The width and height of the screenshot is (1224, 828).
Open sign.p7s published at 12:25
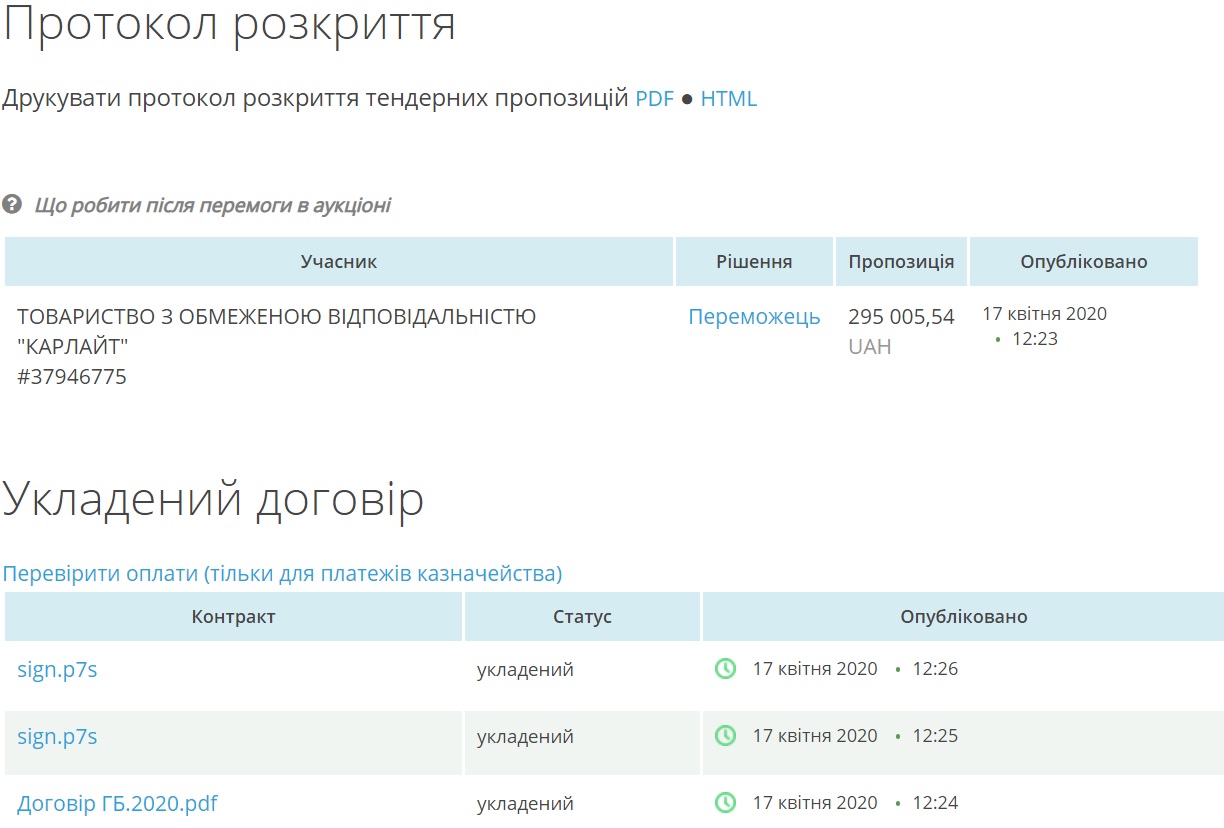pyautogui.click(x=57, y=736)
